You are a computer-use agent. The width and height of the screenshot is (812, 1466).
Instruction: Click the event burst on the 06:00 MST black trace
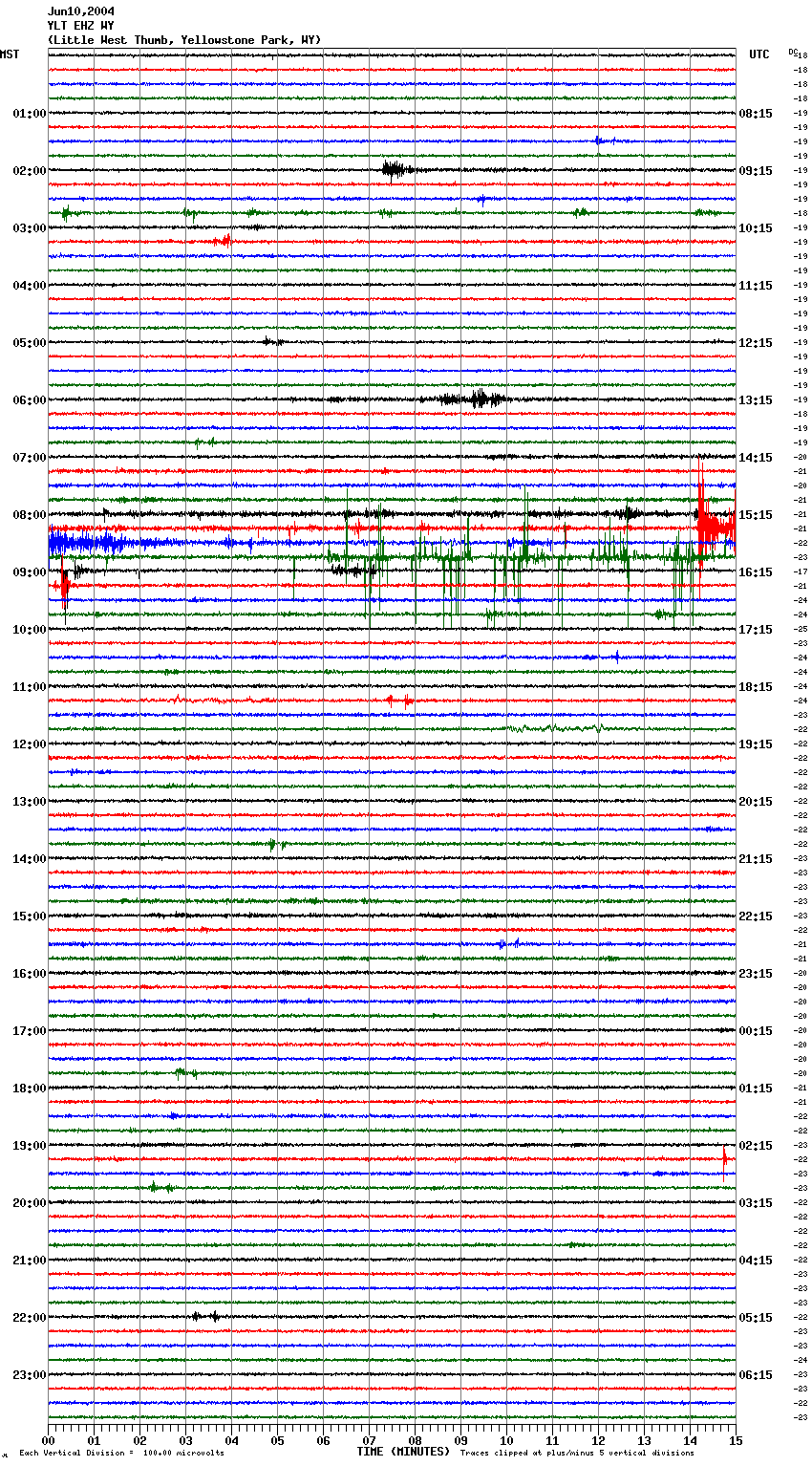[x=473, y=399]
